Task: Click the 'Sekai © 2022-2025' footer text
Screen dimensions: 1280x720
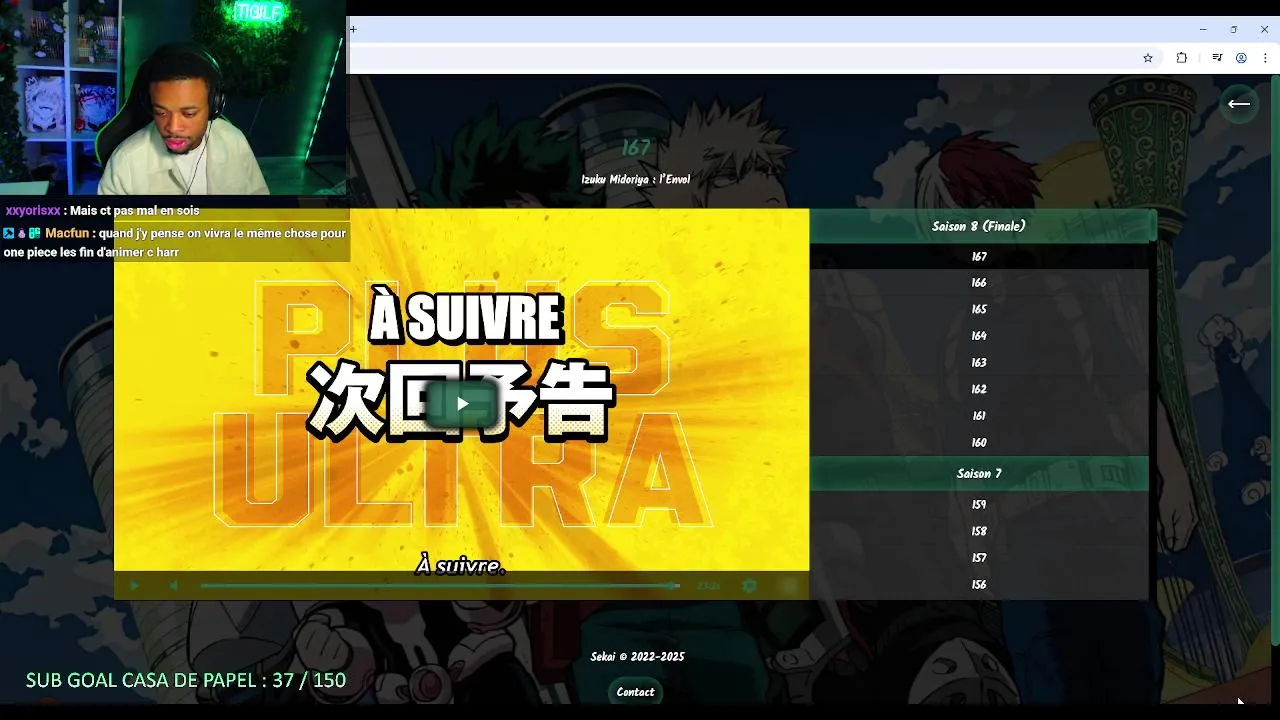Action: (x=637, y=657)
